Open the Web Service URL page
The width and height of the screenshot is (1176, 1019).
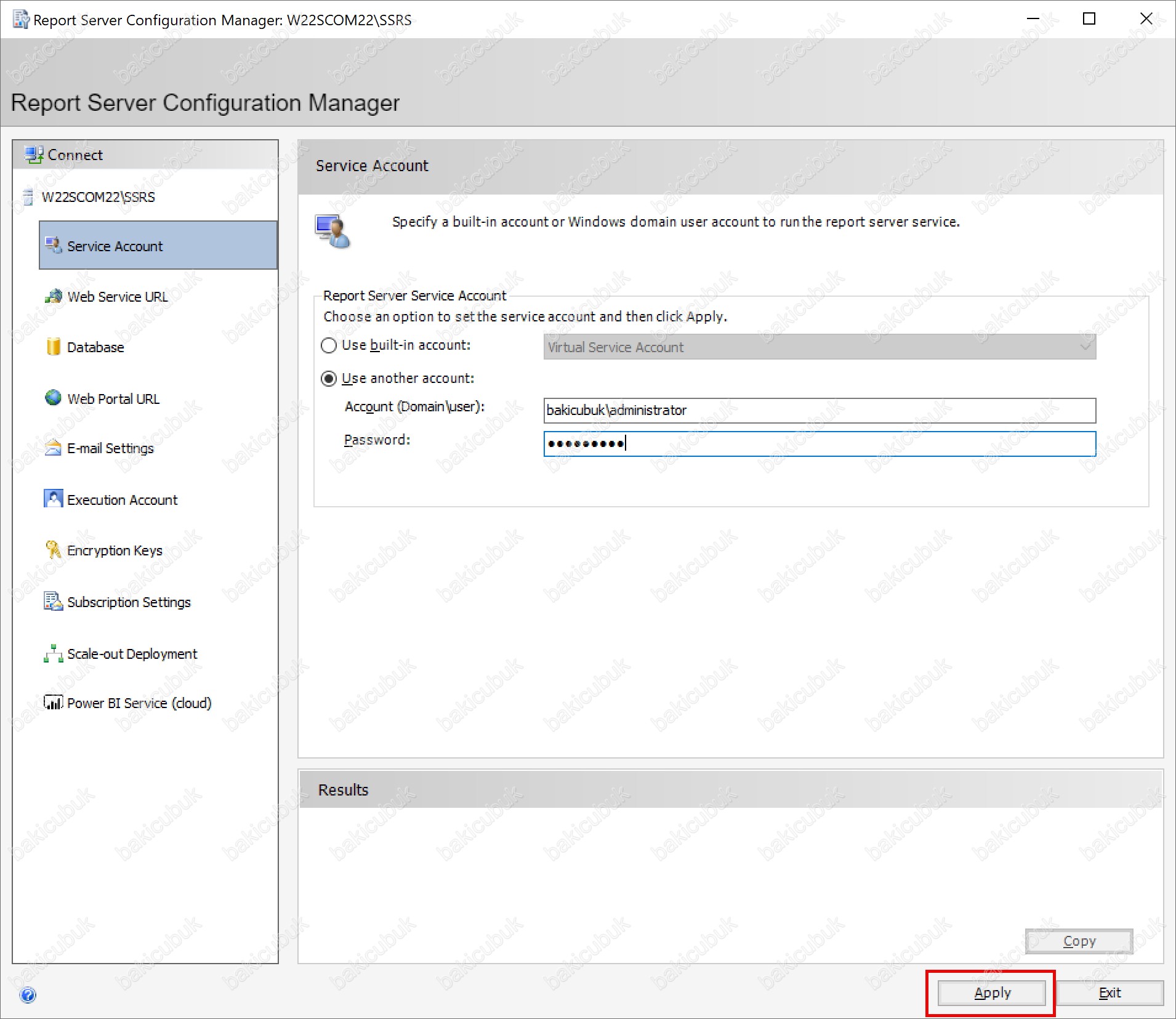click(x=118, y=297)
